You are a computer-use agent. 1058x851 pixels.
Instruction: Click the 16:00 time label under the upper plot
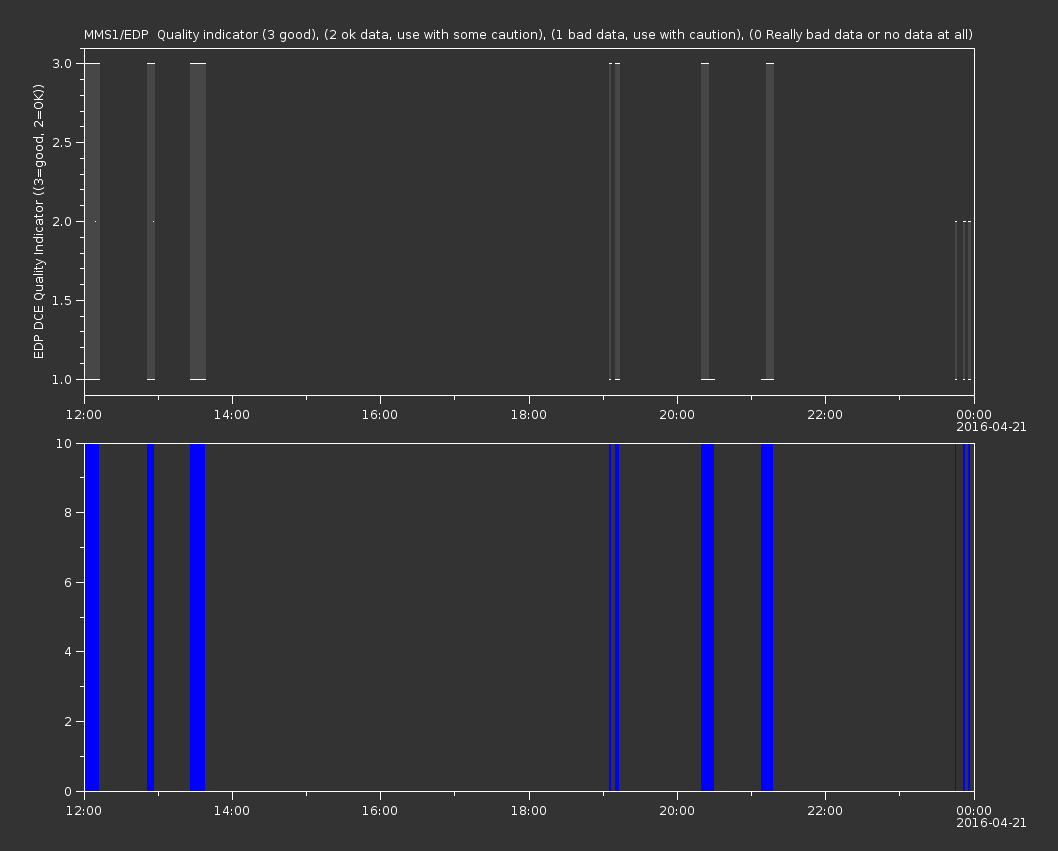pos(380,414)
